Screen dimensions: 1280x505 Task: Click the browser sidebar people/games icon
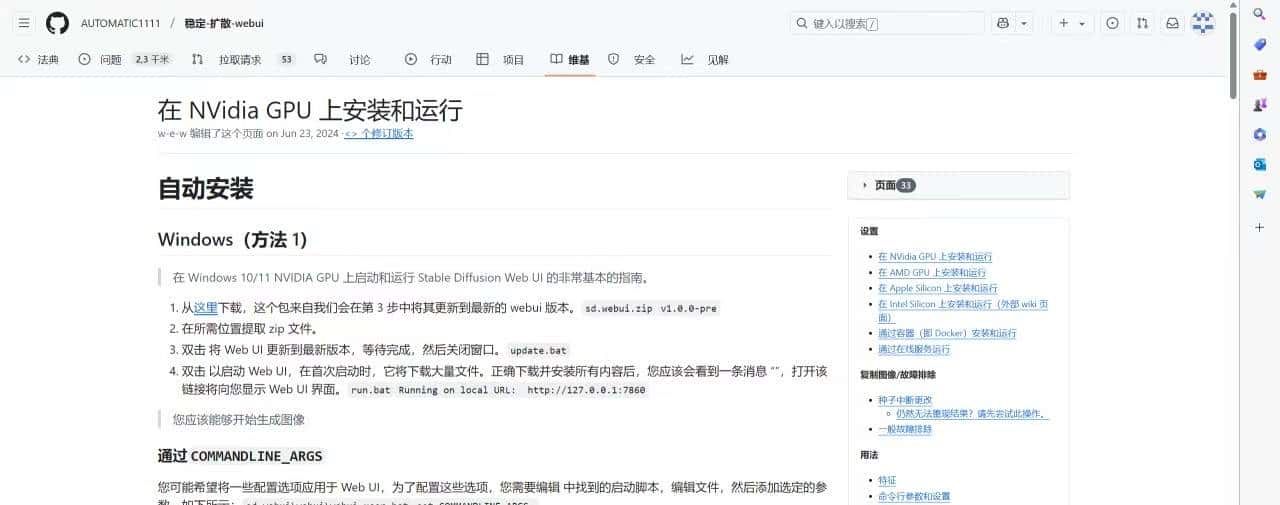1260,104
